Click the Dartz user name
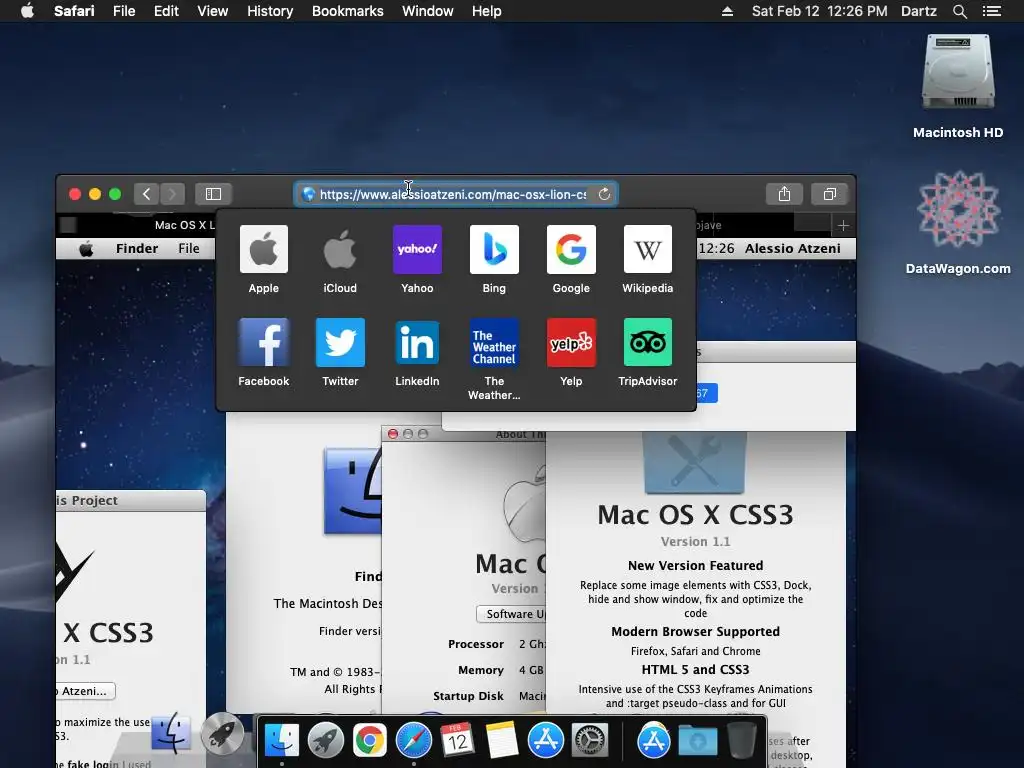 point(918,11)
